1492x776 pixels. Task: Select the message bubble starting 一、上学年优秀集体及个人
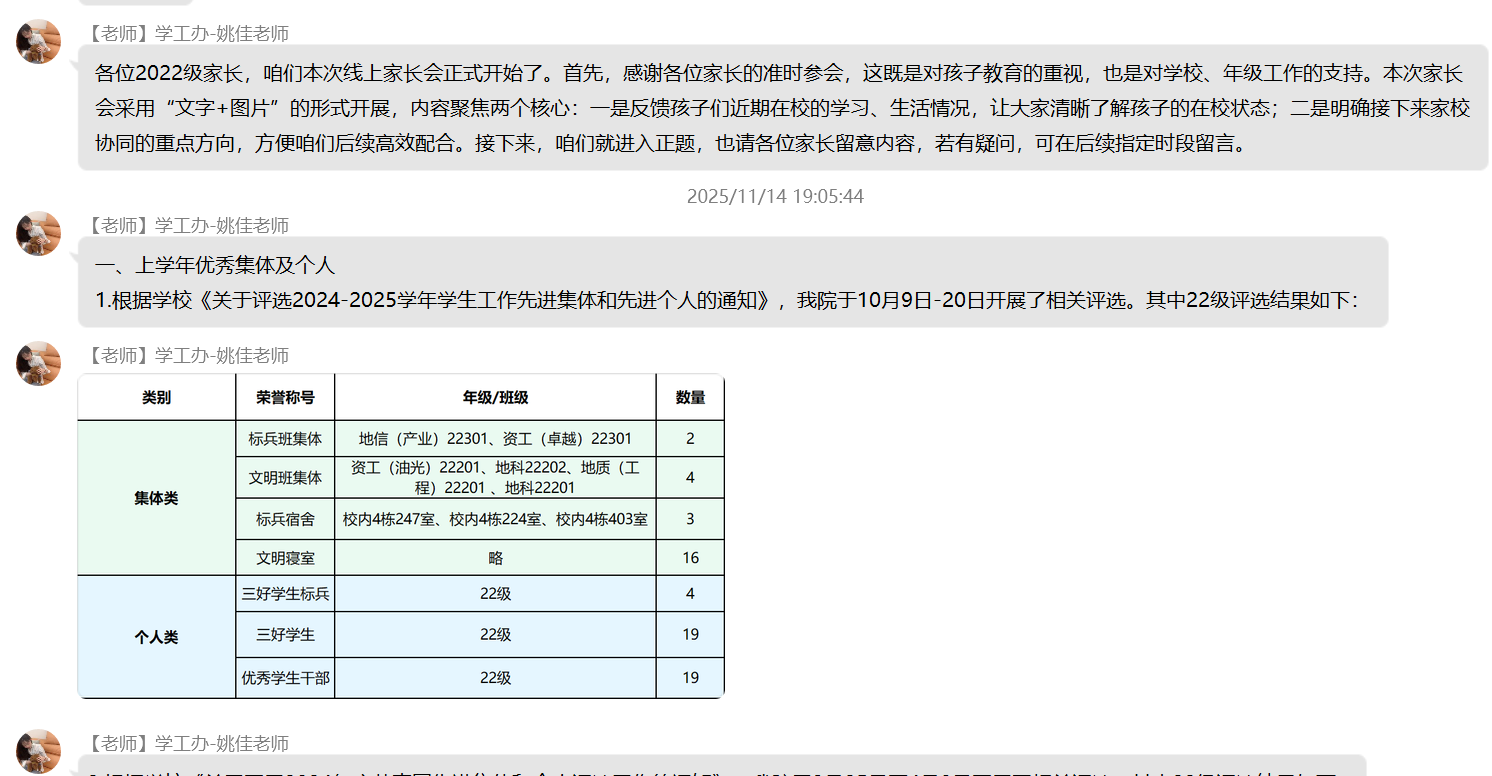pos(732,282)
